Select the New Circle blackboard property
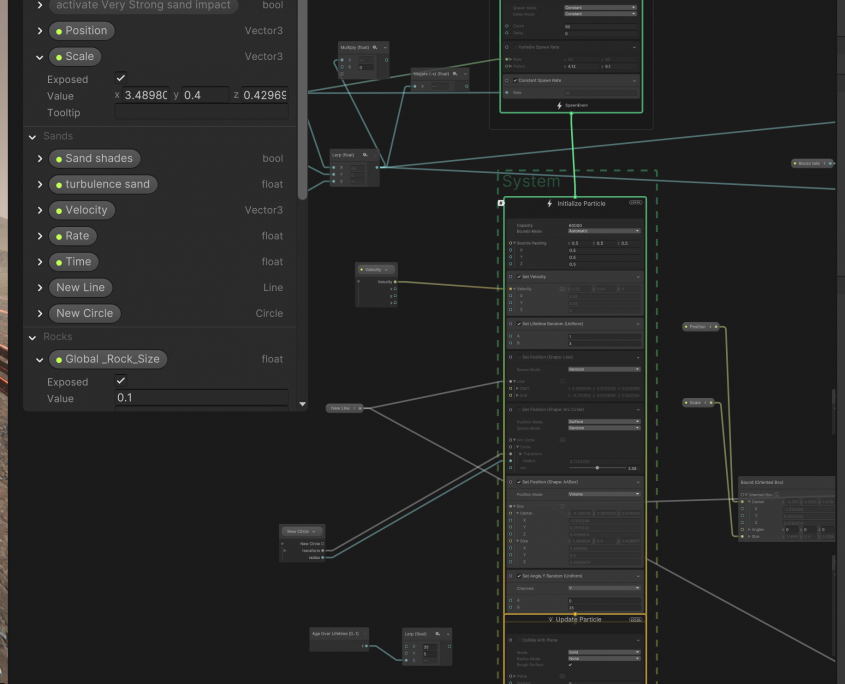The width and height of the screenshot is (845, 684). (84, 313)
